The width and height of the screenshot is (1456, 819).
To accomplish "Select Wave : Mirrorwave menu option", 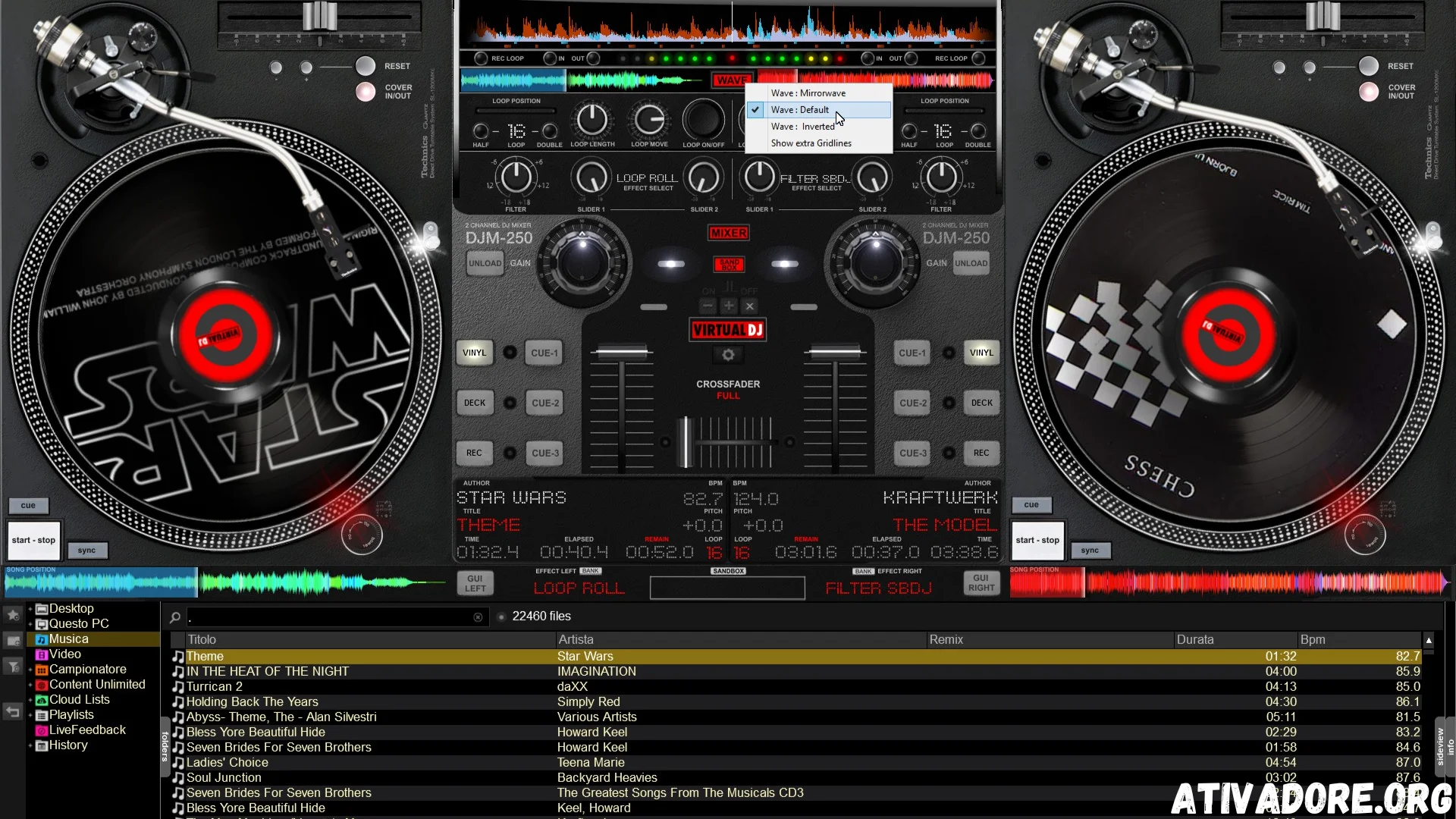I will [x=818, y=93].
